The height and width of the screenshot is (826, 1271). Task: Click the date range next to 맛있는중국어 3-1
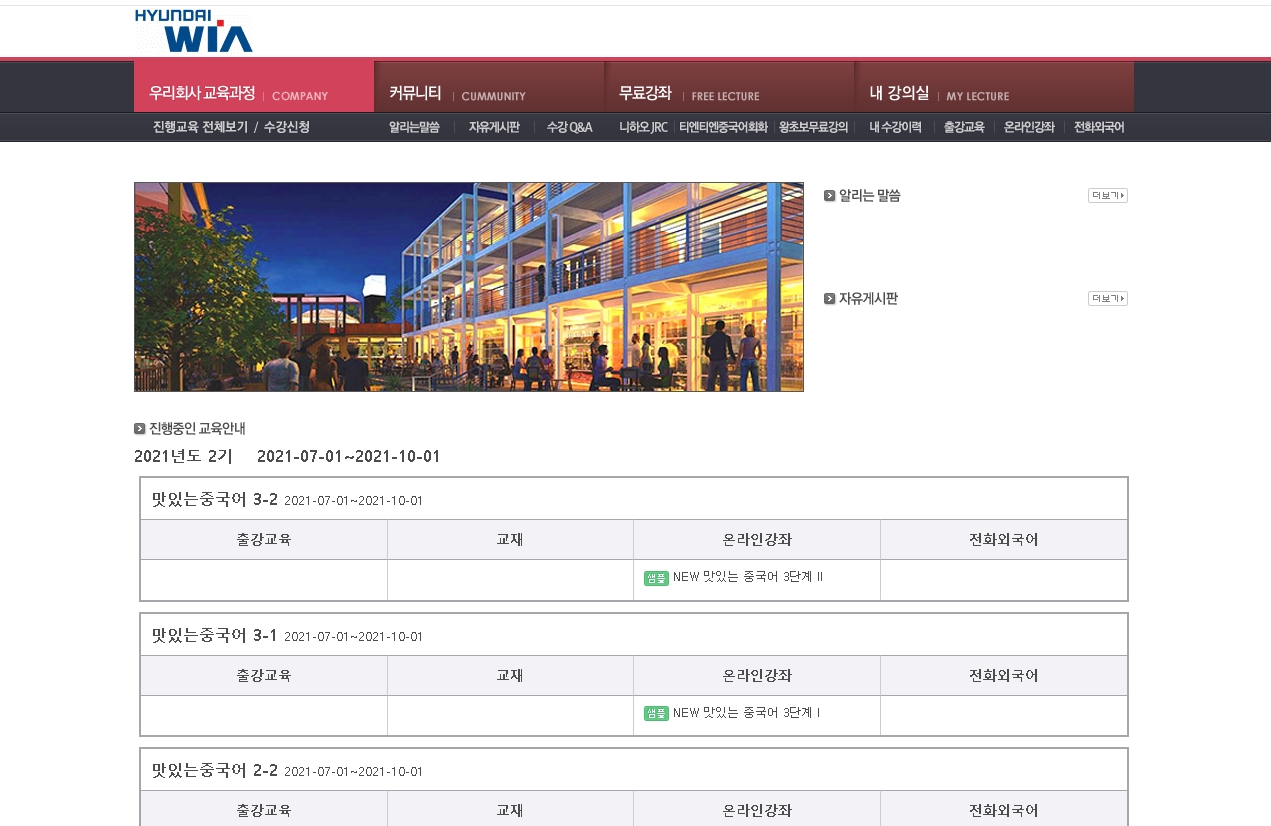pos(354,637)
